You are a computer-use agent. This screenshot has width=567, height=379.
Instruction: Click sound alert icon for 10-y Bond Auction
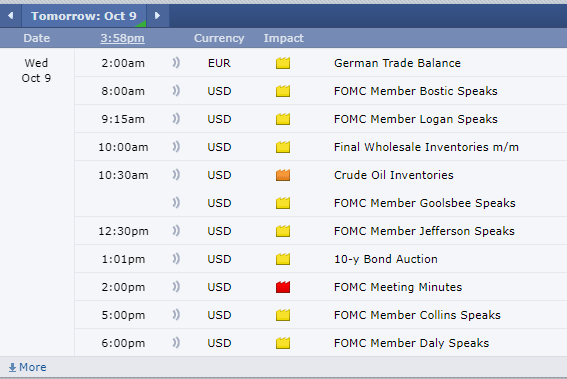[x=176, y=259]
